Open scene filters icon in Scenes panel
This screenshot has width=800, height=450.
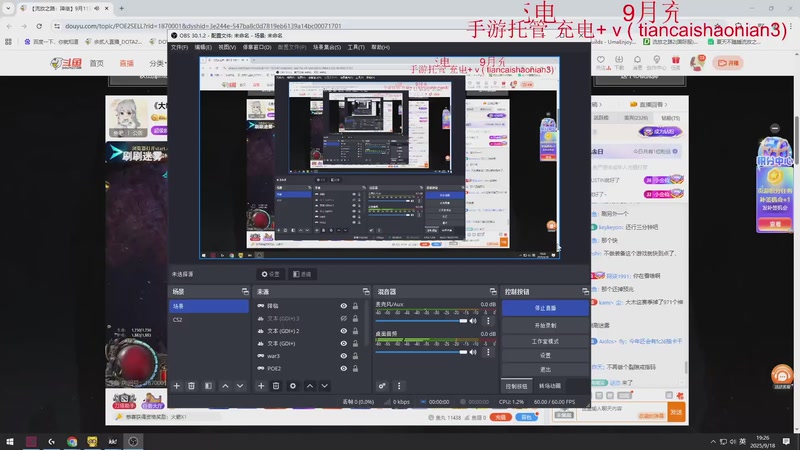(x=208, y=386)
